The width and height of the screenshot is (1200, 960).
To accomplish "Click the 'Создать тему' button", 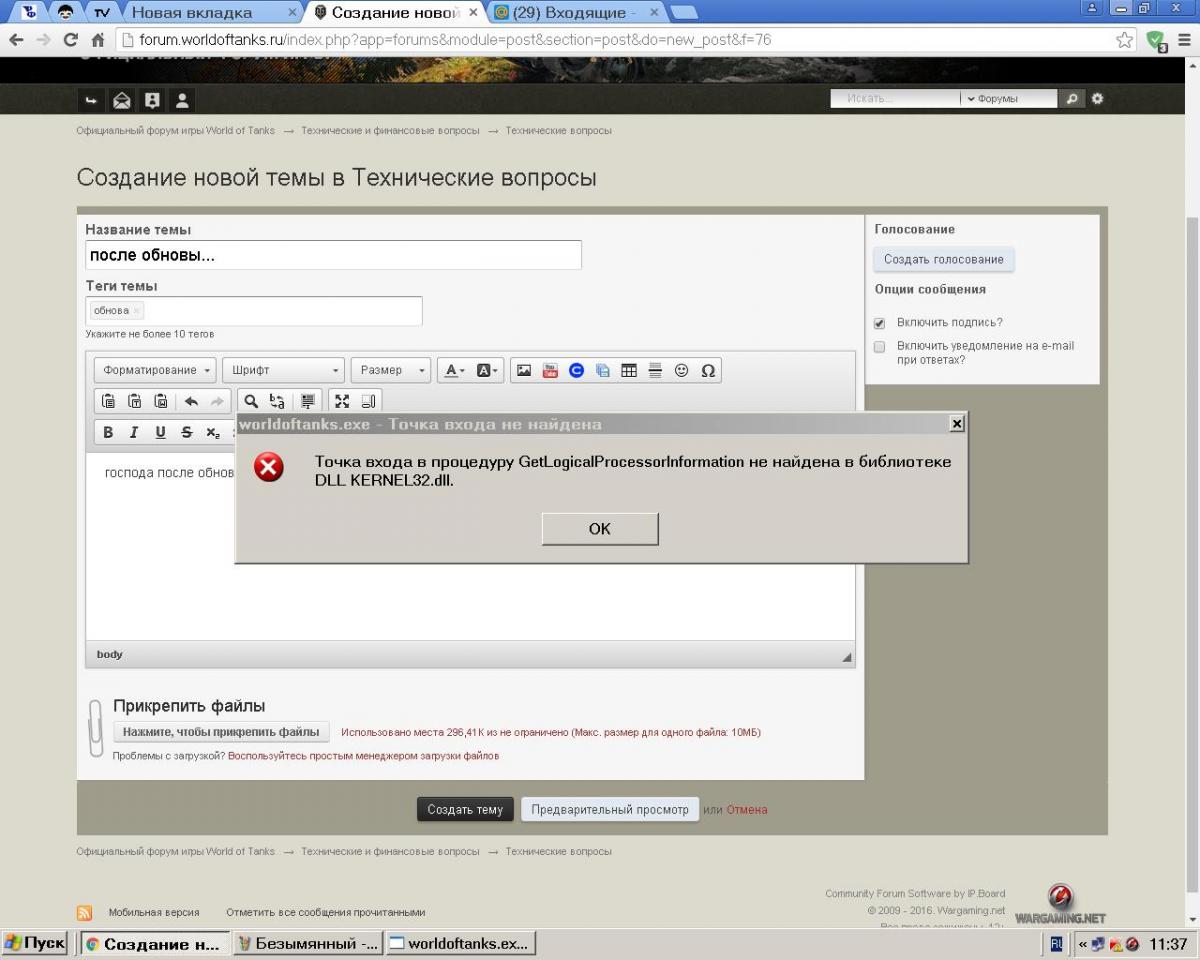I will click(x=465, y=809).
